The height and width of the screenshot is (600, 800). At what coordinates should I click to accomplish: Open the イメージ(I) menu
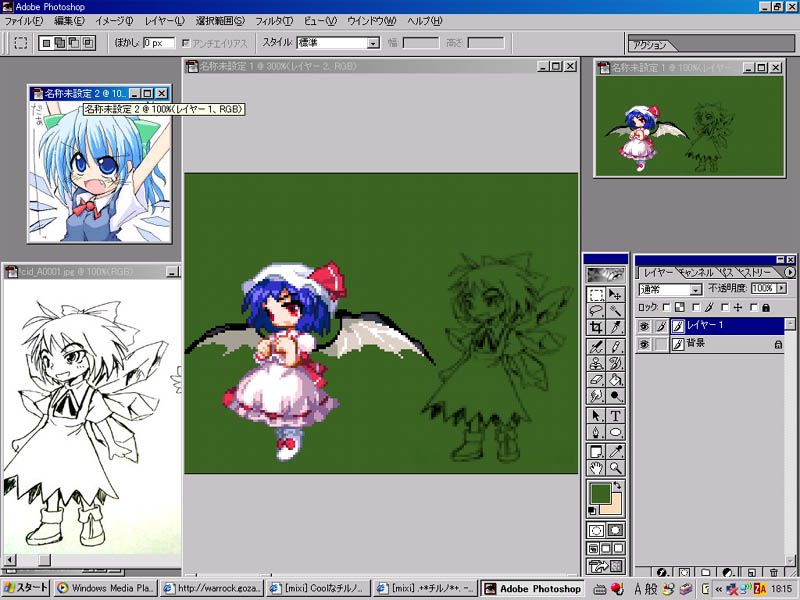pyautogui.click(x=114, y=21)
